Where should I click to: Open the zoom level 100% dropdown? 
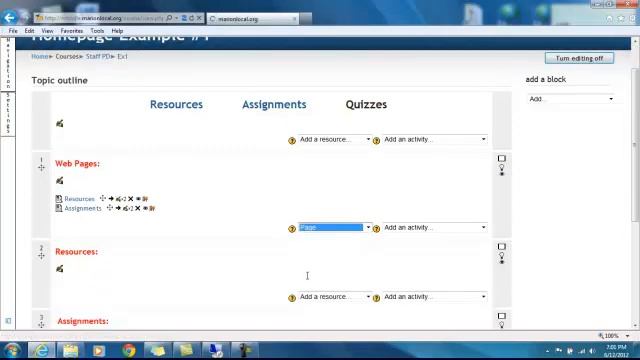coord(627,336)
